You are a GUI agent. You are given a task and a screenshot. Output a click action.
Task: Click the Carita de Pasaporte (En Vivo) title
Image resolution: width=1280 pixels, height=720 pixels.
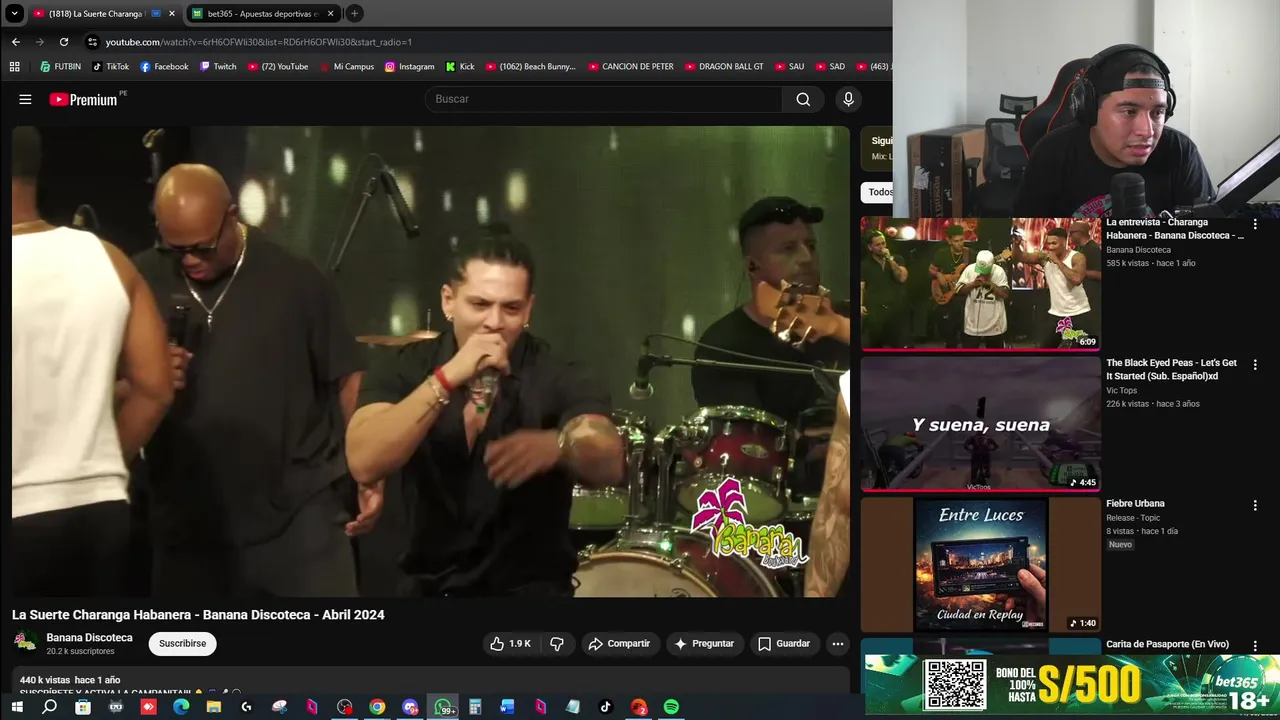coord(1167,645)
